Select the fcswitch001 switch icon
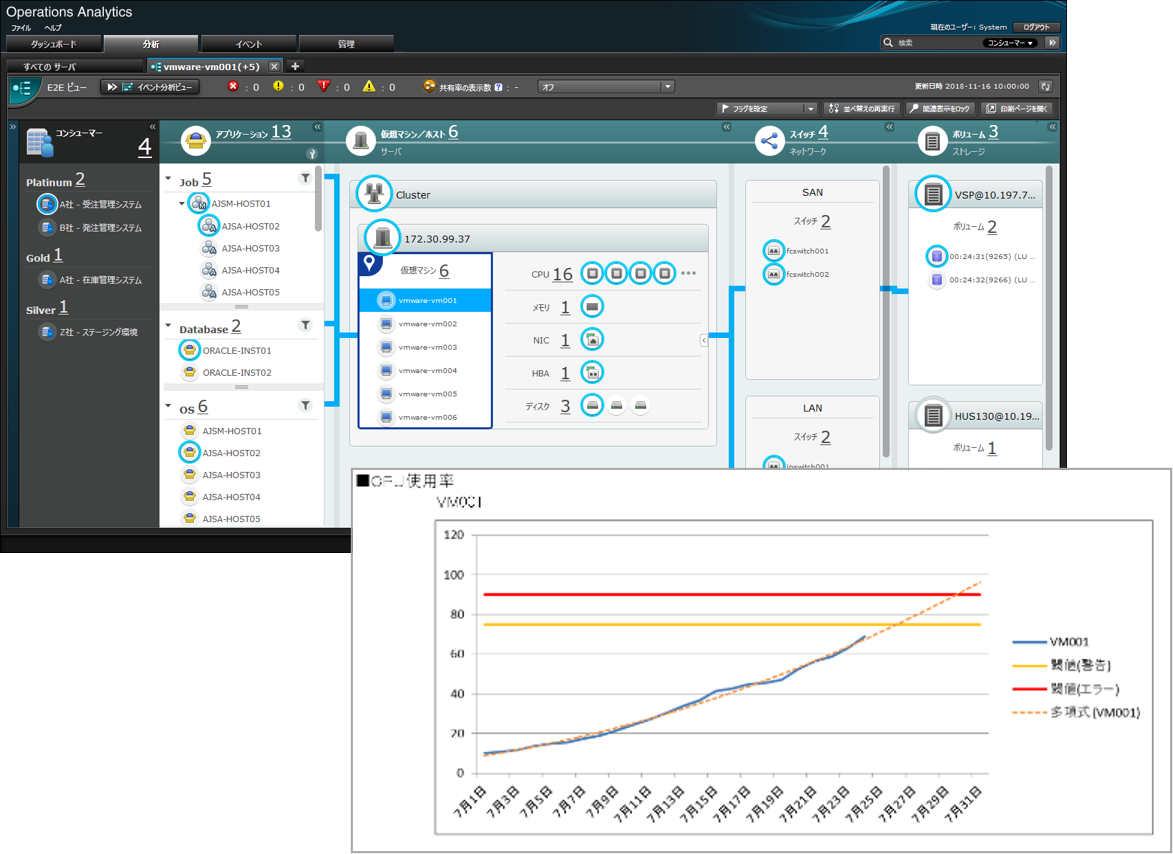The width and height of the screenshot is (1173, 854). 774,251
